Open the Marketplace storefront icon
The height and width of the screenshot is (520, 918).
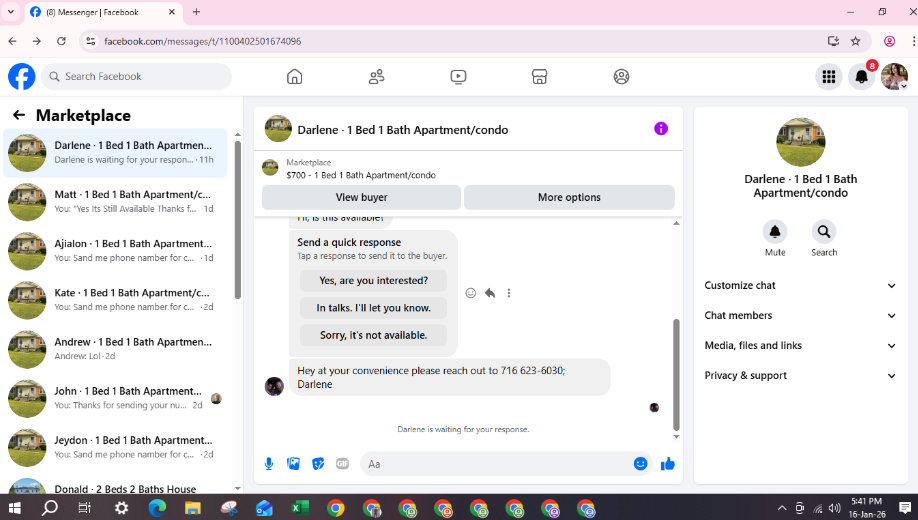[x=539, y=77]
